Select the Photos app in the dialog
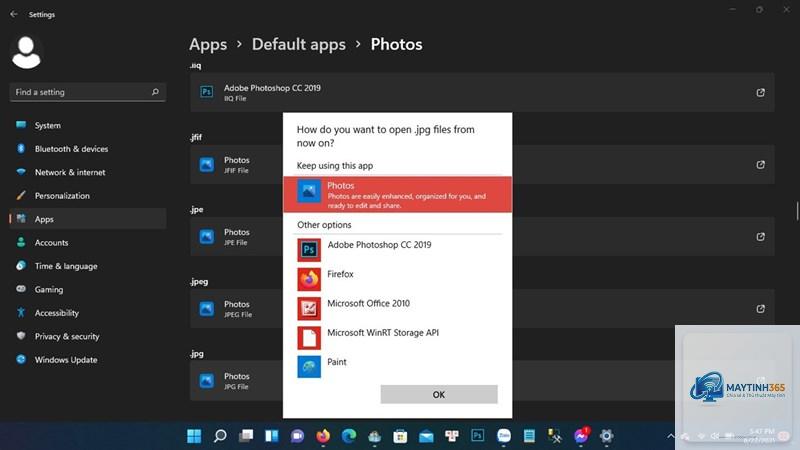This screenshot has width=800, height=450. coord(397,194)
